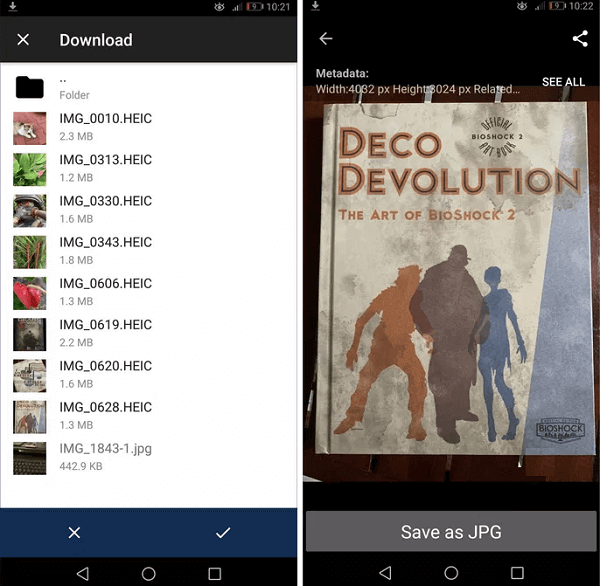
Task: Select file name IMG_0010.HEIC
Action: [106, 119]
